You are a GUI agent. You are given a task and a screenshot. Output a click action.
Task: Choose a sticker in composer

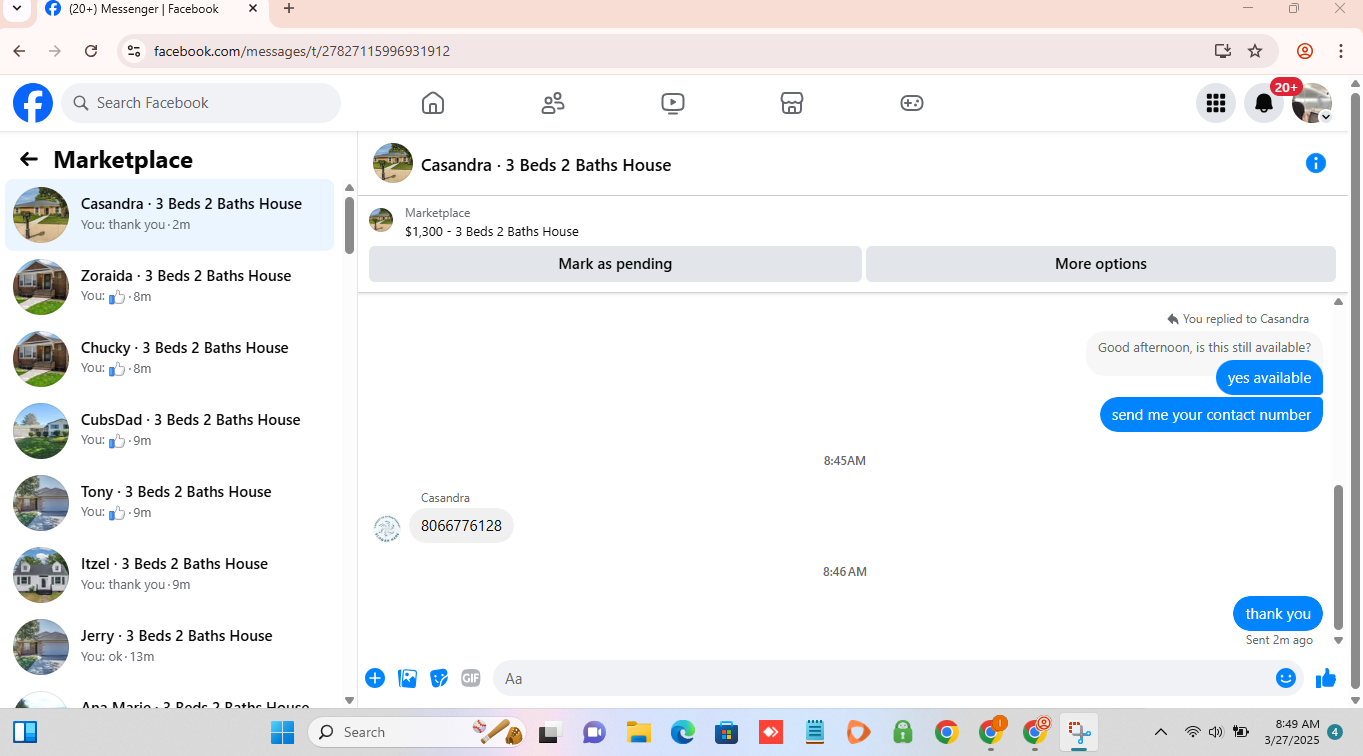pos(439,678)
